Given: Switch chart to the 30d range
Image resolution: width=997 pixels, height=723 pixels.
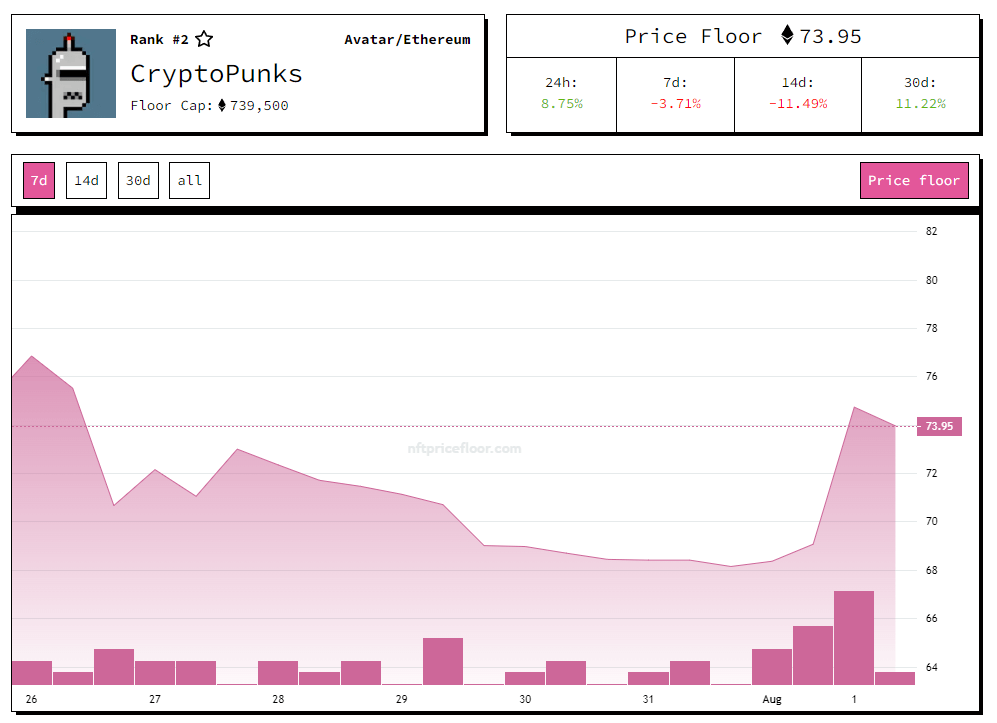Looking at the screenshot, I should [138, 181].
